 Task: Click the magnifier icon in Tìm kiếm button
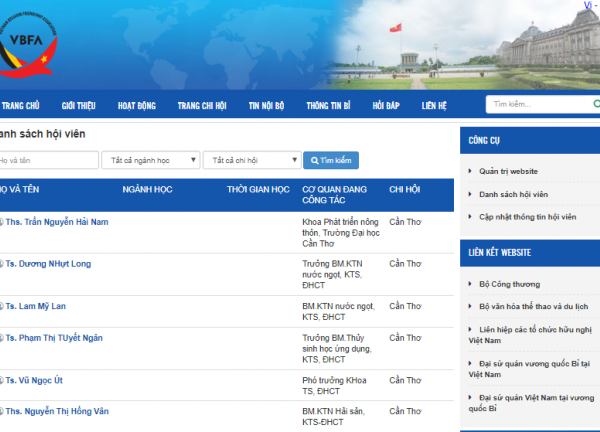(x=315, y=160)
